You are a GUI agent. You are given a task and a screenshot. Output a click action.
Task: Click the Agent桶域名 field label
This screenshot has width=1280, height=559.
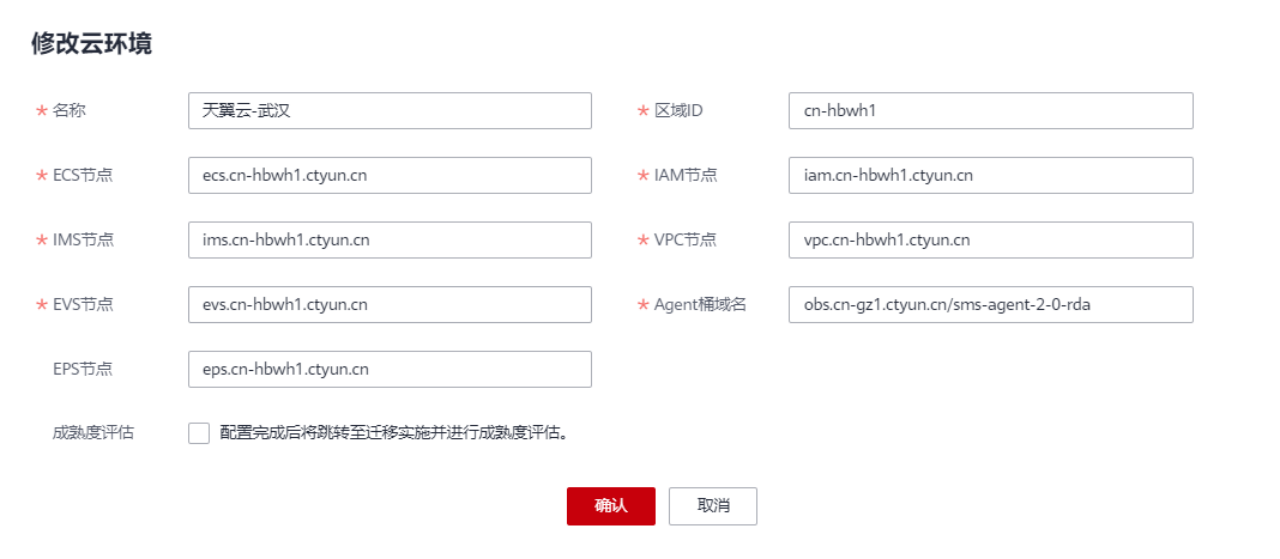(700, 305)
